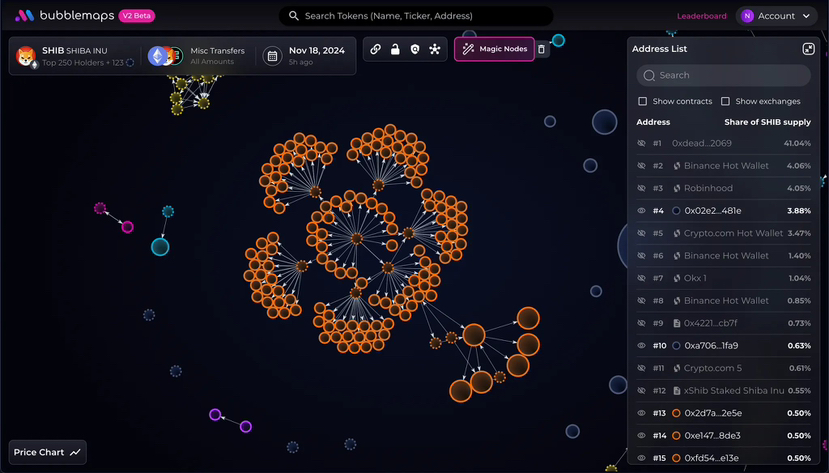Click the exchange icon beside Robinhood
The height and width of the screenshot is (473, 829).
click(x=676, y=188)
